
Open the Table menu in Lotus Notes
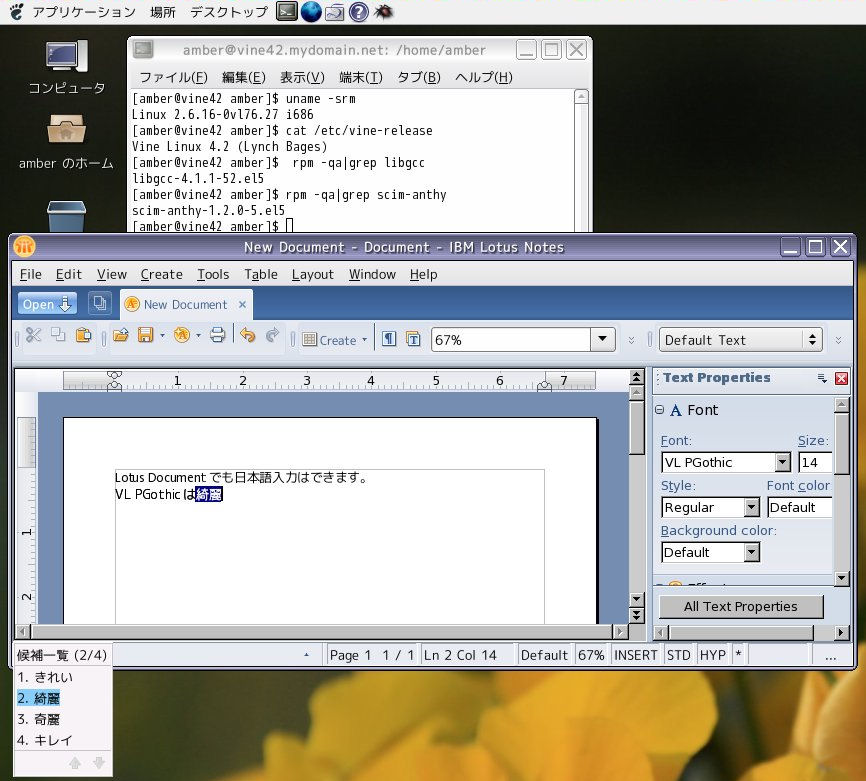click(x=261, y=275)
